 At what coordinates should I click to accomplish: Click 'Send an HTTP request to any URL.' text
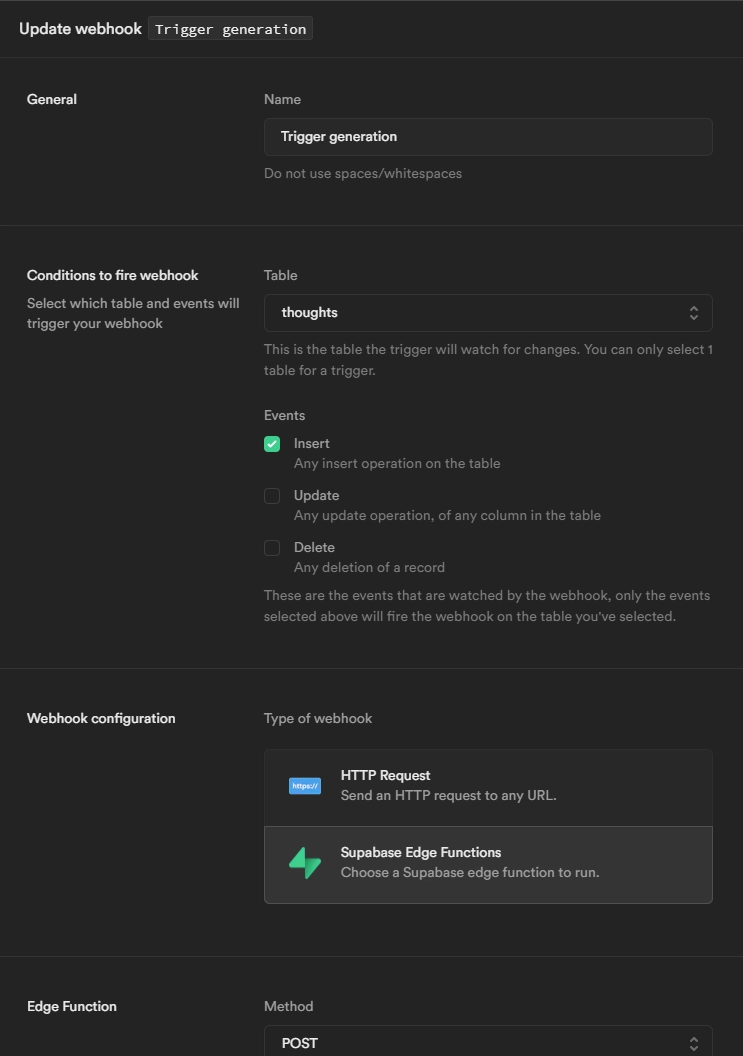pyautogui.click(x=448, y=795)
